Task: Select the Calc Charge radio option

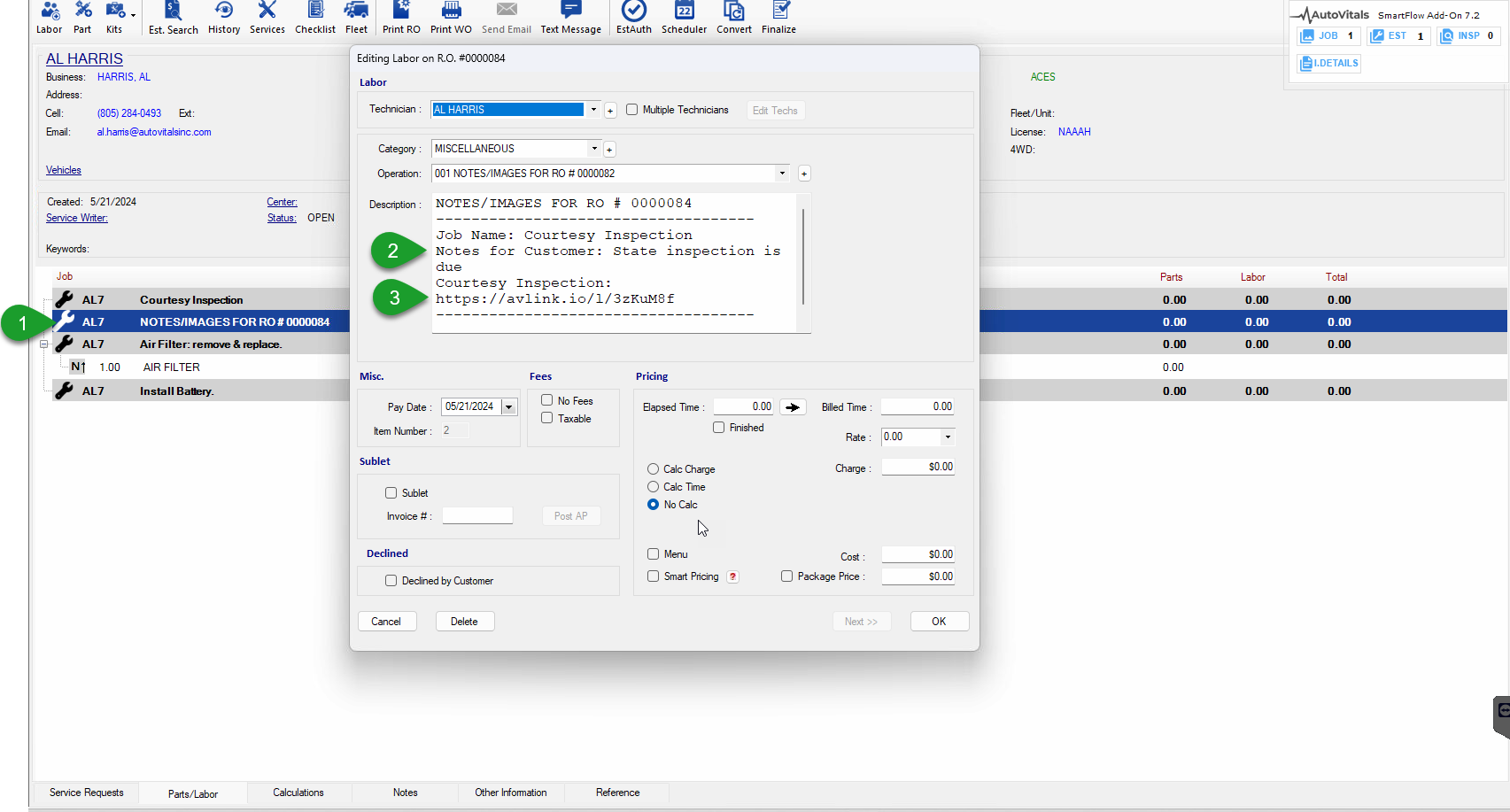Action: (653, 469)
